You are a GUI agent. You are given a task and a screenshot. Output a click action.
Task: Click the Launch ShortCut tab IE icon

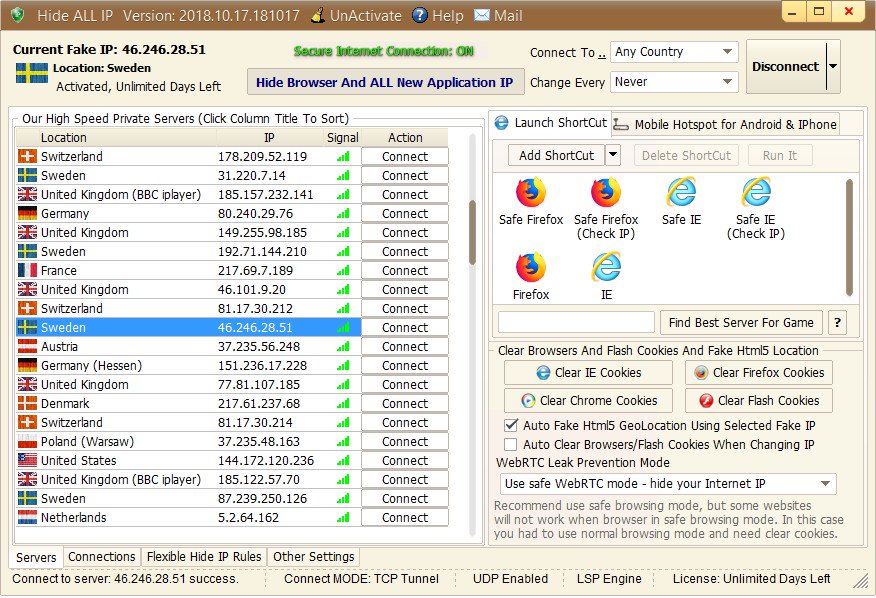502,122
